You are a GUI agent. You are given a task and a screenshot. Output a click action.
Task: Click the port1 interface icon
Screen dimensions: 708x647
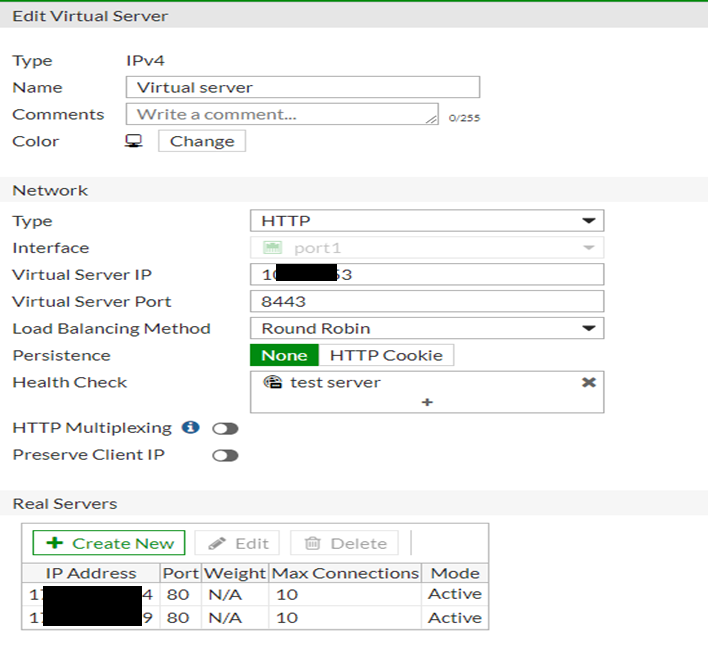coord(272,248)
